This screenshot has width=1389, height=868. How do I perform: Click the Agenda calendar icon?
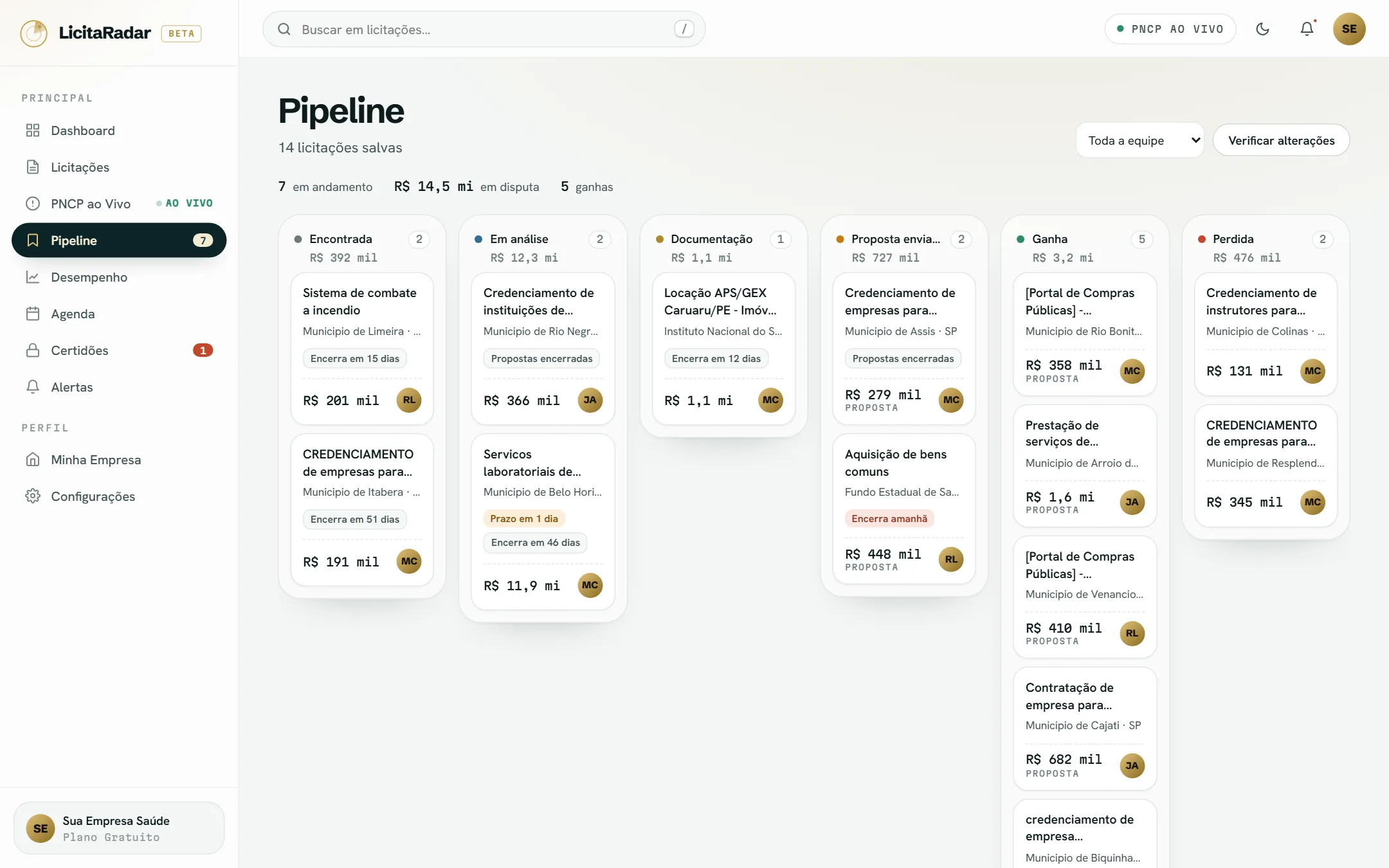33,314
